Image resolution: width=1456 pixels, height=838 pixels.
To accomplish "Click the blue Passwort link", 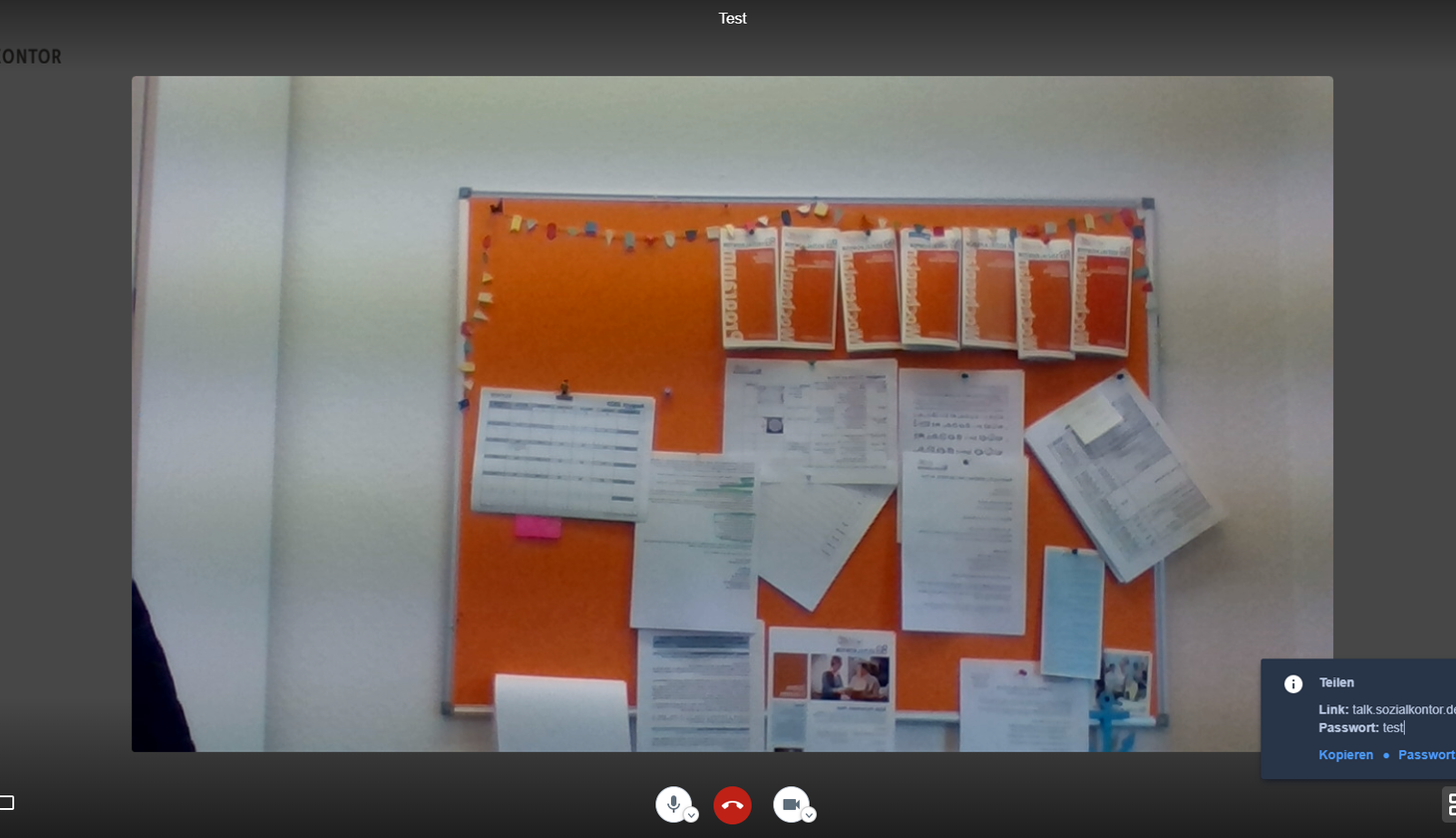I will coord(1426,755).
